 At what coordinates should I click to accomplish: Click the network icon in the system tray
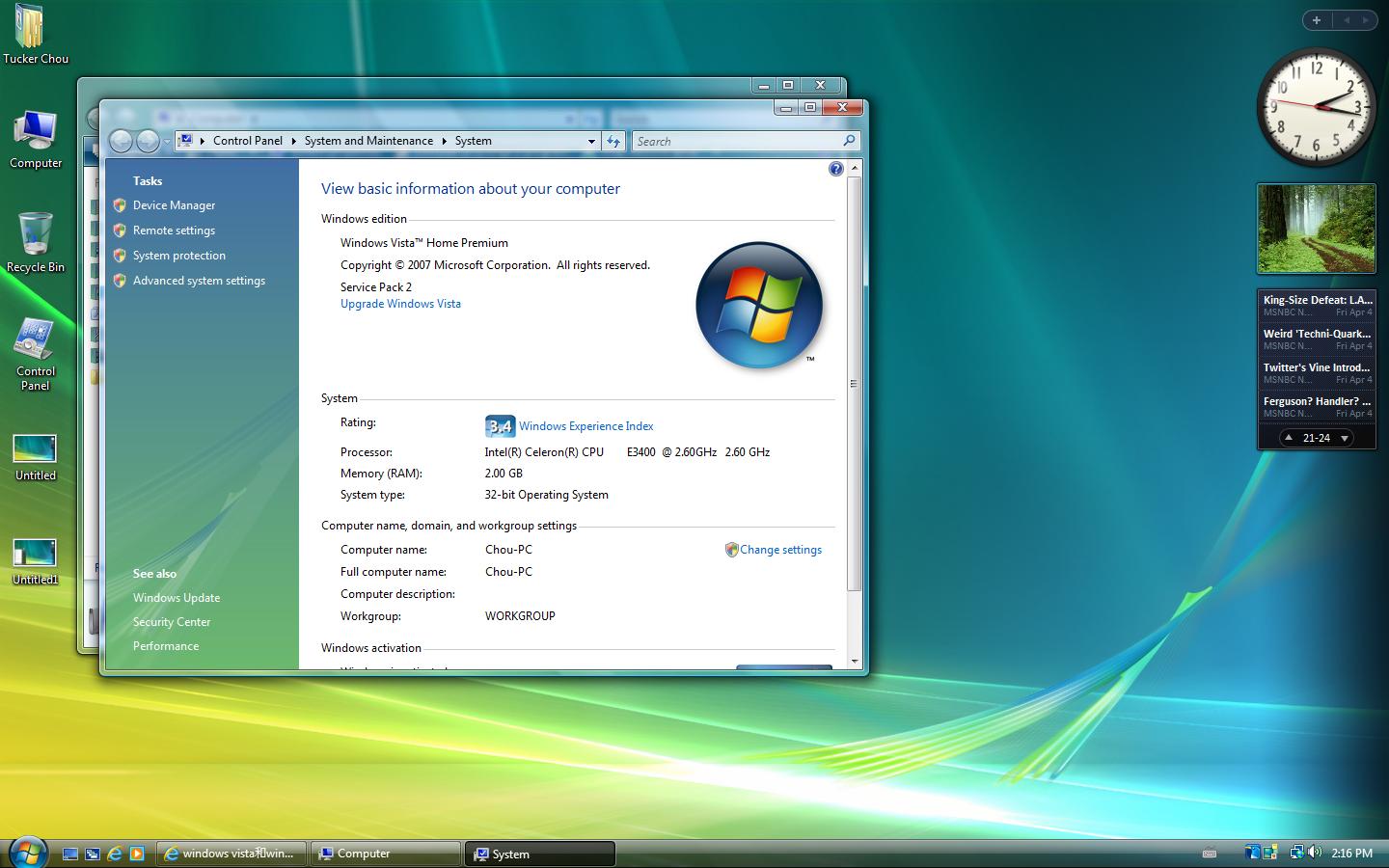point(1296,853)
